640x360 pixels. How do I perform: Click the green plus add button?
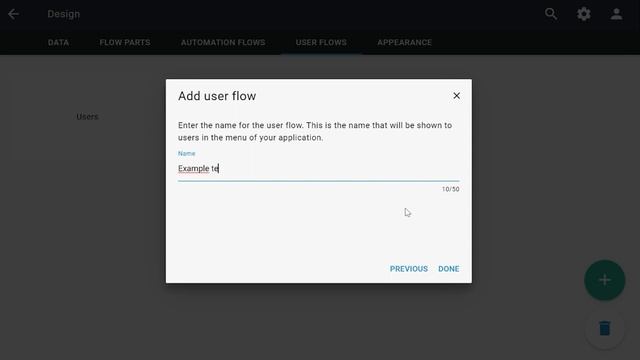click(604, 280)
